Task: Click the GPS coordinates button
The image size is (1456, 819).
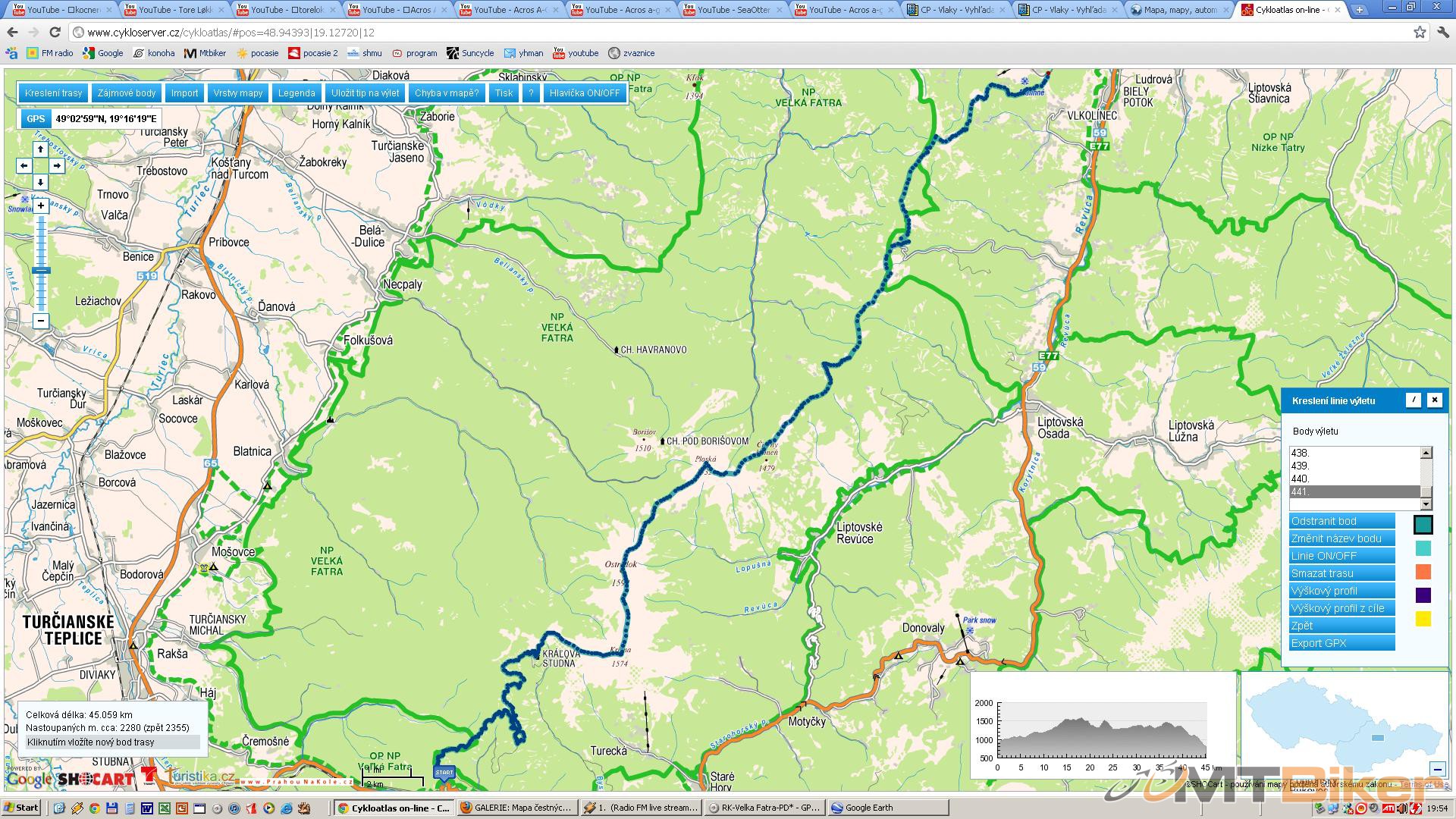Action: pos(36,118)
